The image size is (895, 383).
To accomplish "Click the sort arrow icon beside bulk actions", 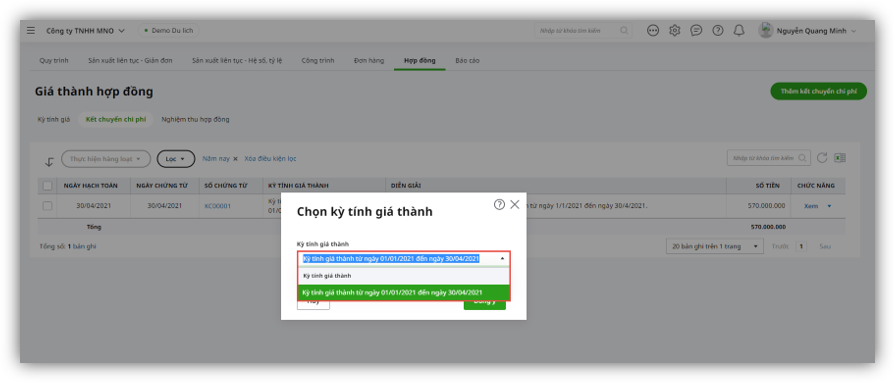I will [49, 162].
